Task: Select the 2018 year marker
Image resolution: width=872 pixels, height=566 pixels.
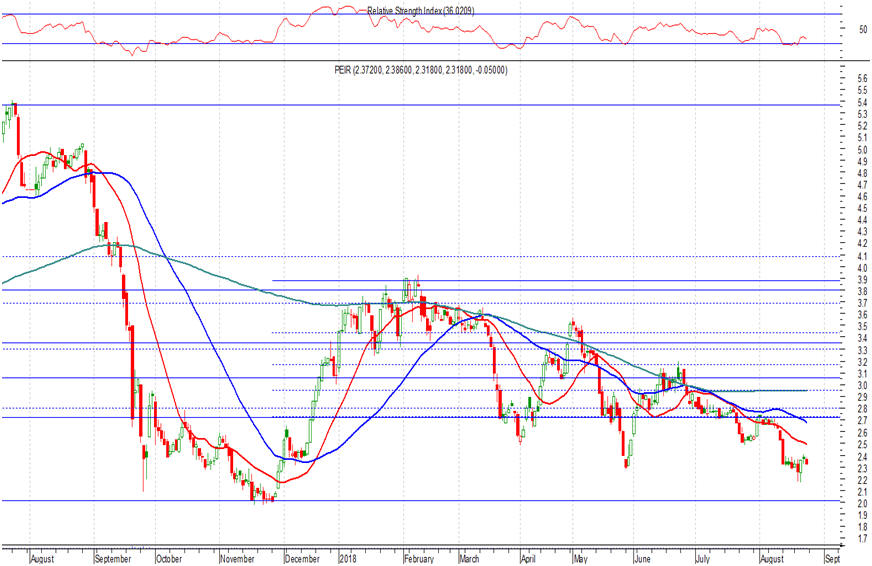Action: point(348,559)
